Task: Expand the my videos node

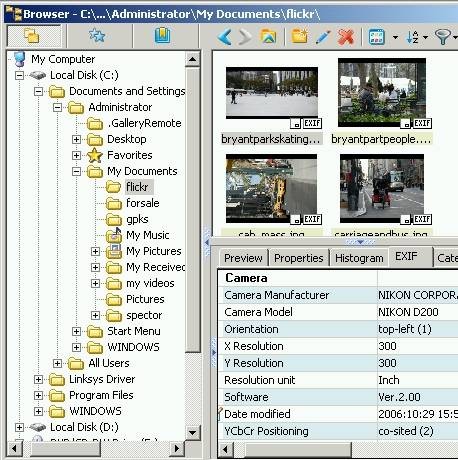Action: 95,283
